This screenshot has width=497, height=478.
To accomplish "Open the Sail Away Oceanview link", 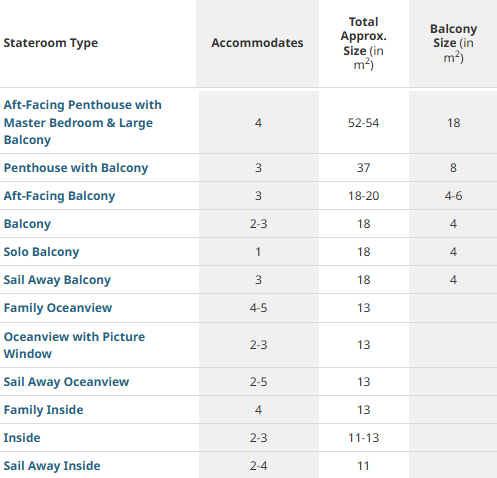I will point(66,382).
